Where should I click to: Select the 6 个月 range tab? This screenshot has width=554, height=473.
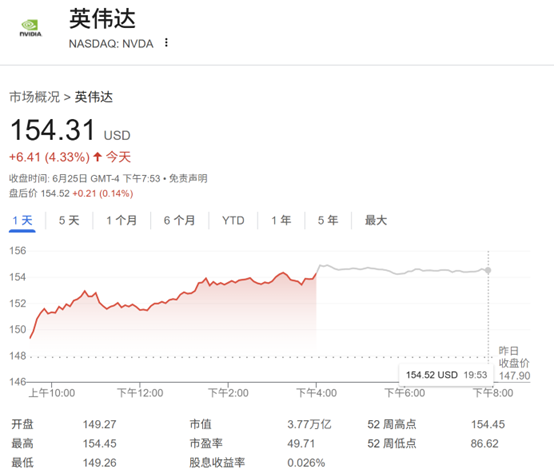tap(179, 221)
